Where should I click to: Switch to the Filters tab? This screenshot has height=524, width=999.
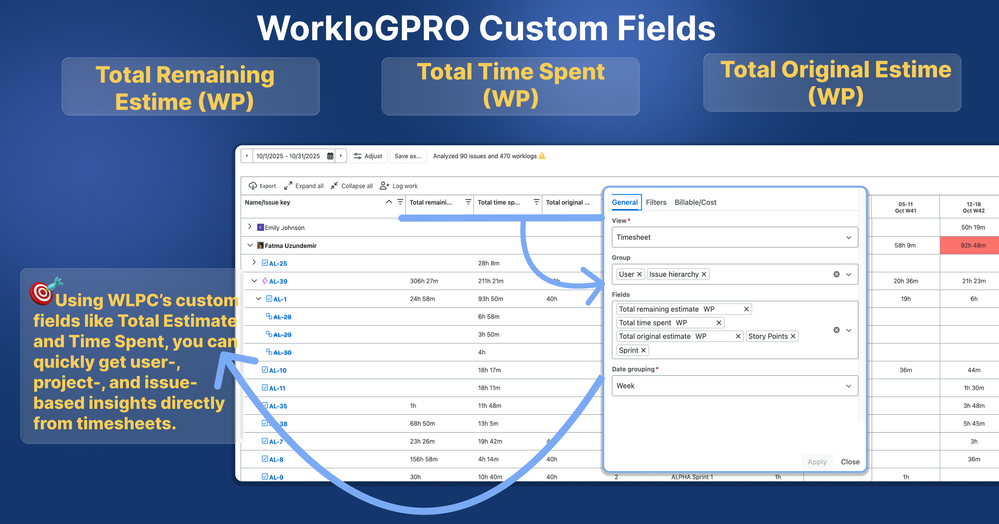click(656, 202)
